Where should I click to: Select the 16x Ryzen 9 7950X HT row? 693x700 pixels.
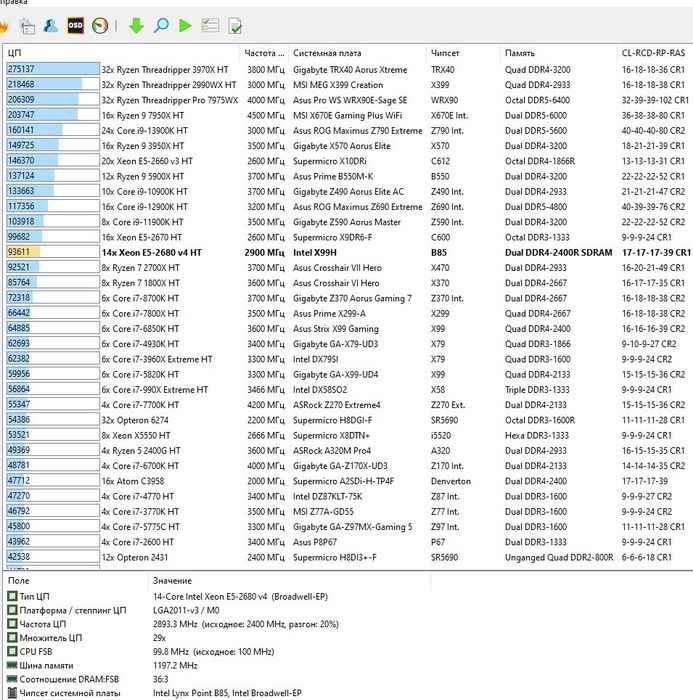348,115
